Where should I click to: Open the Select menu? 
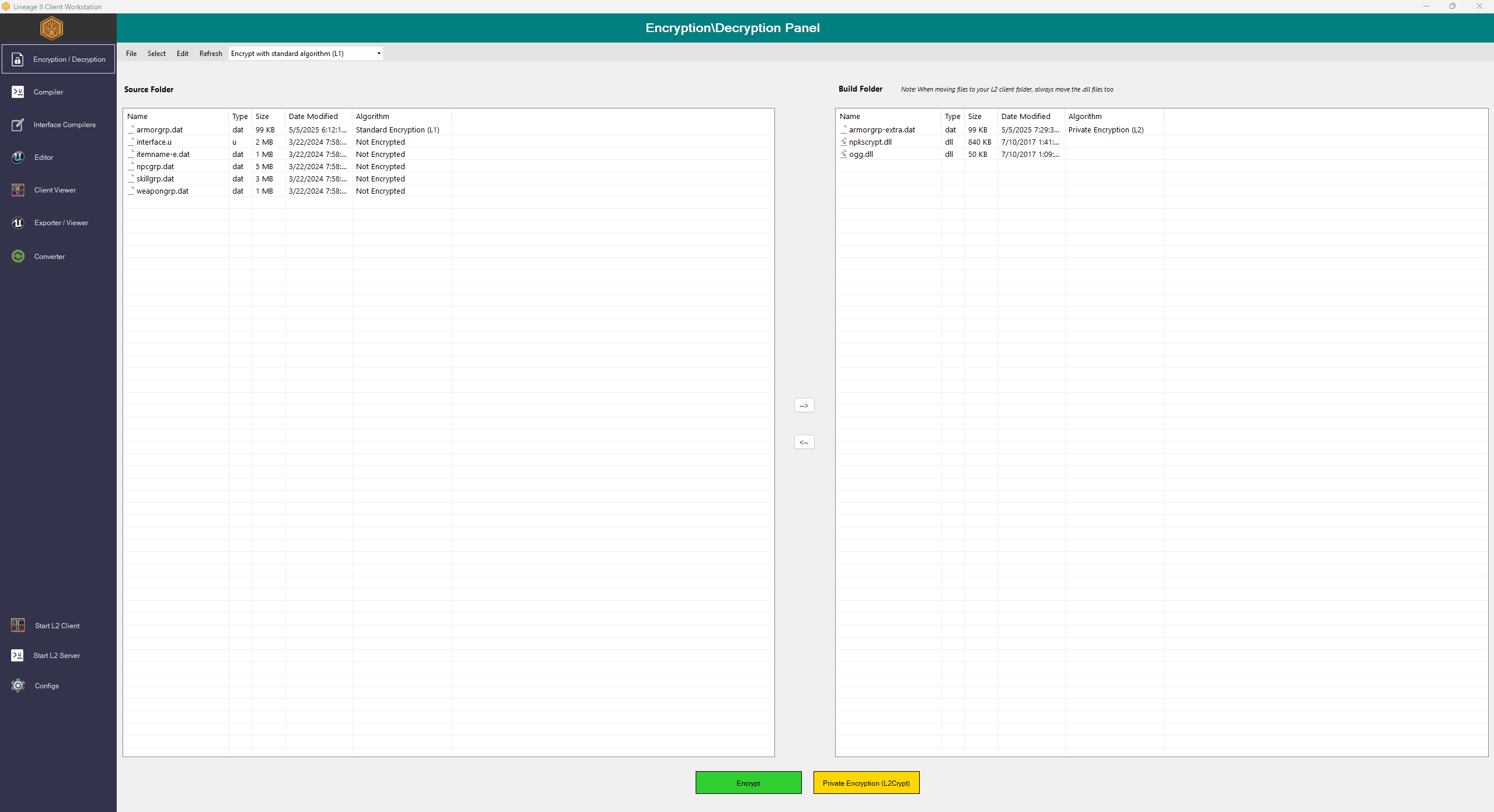coord(156,54)
